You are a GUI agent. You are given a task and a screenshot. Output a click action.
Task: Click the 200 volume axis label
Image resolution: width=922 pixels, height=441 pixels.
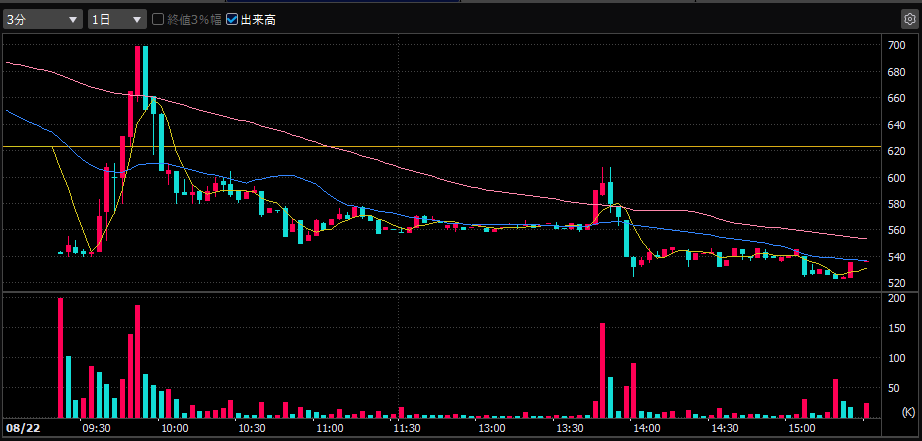point(896,298)
